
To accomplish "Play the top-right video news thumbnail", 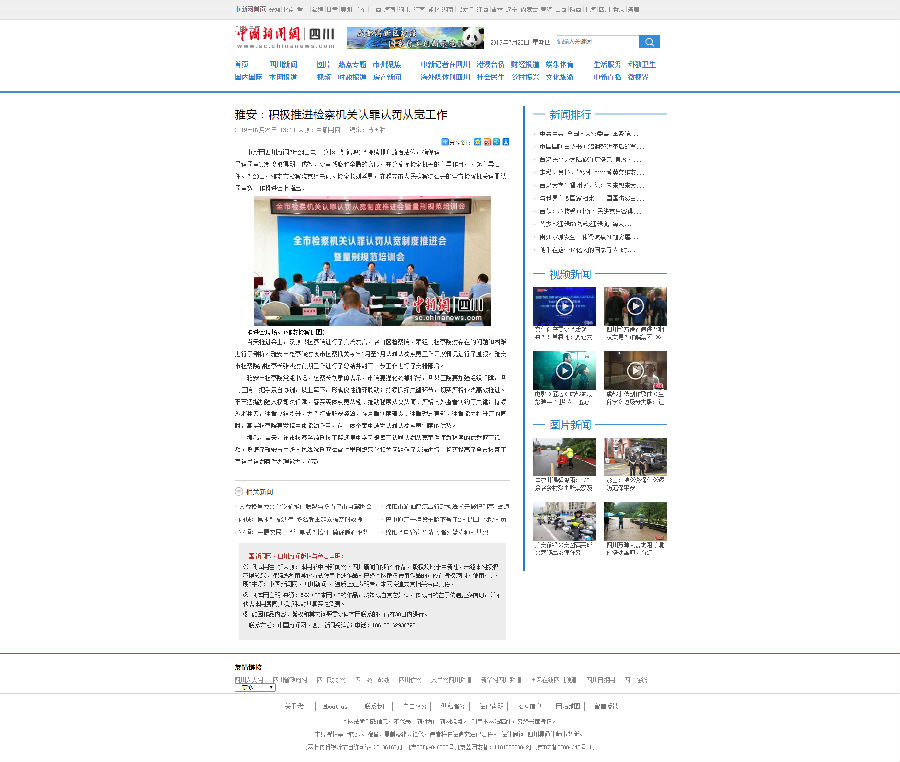I will (635, 306).
